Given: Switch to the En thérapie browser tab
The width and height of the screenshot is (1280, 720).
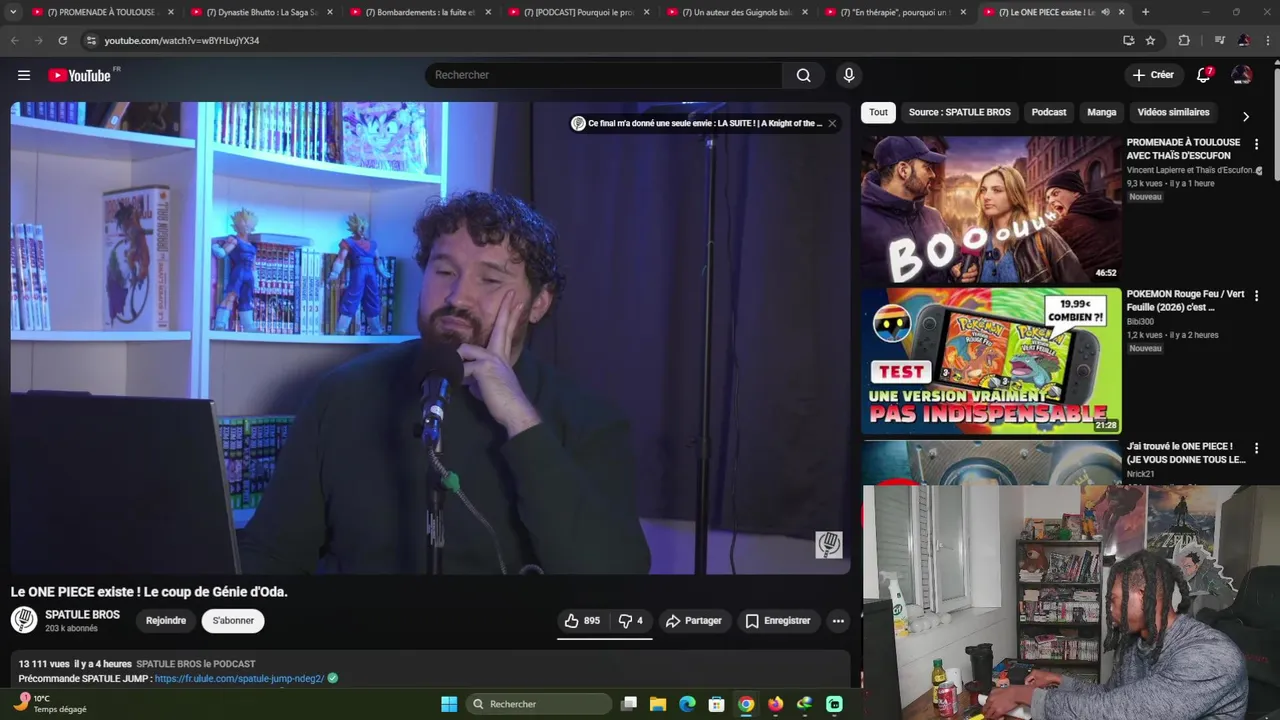Looking at the screenshot, I should point(894,12).
